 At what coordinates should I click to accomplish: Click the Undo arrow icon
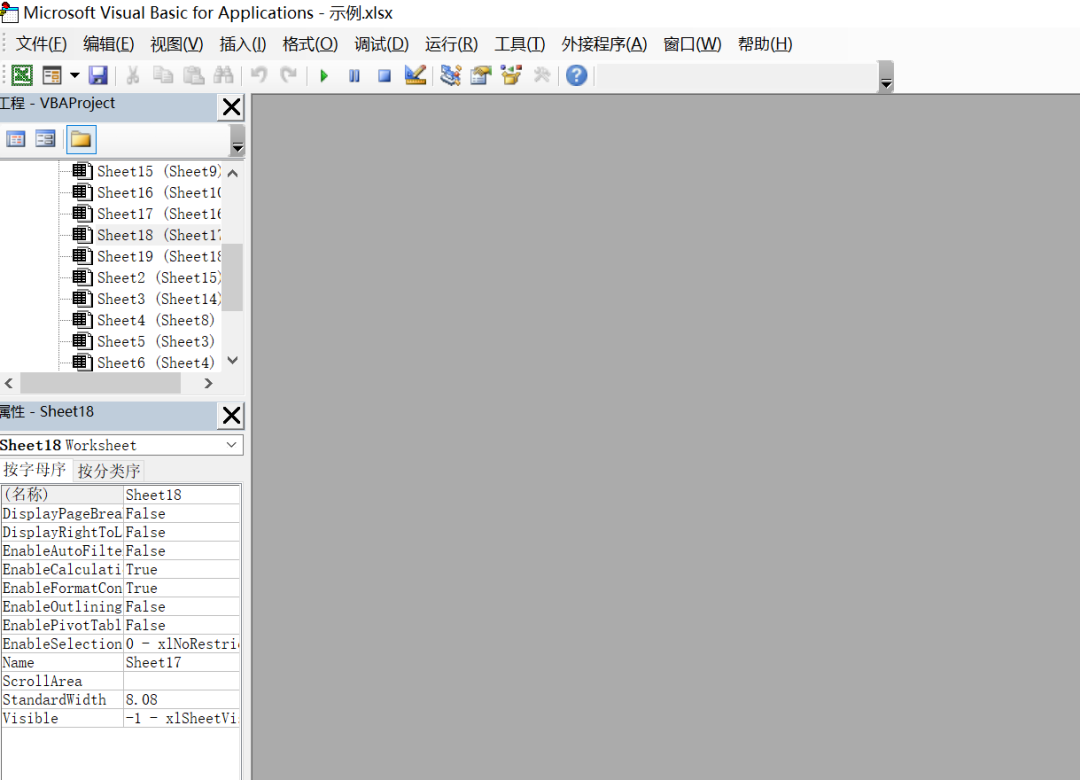click(x=259, y=75)
